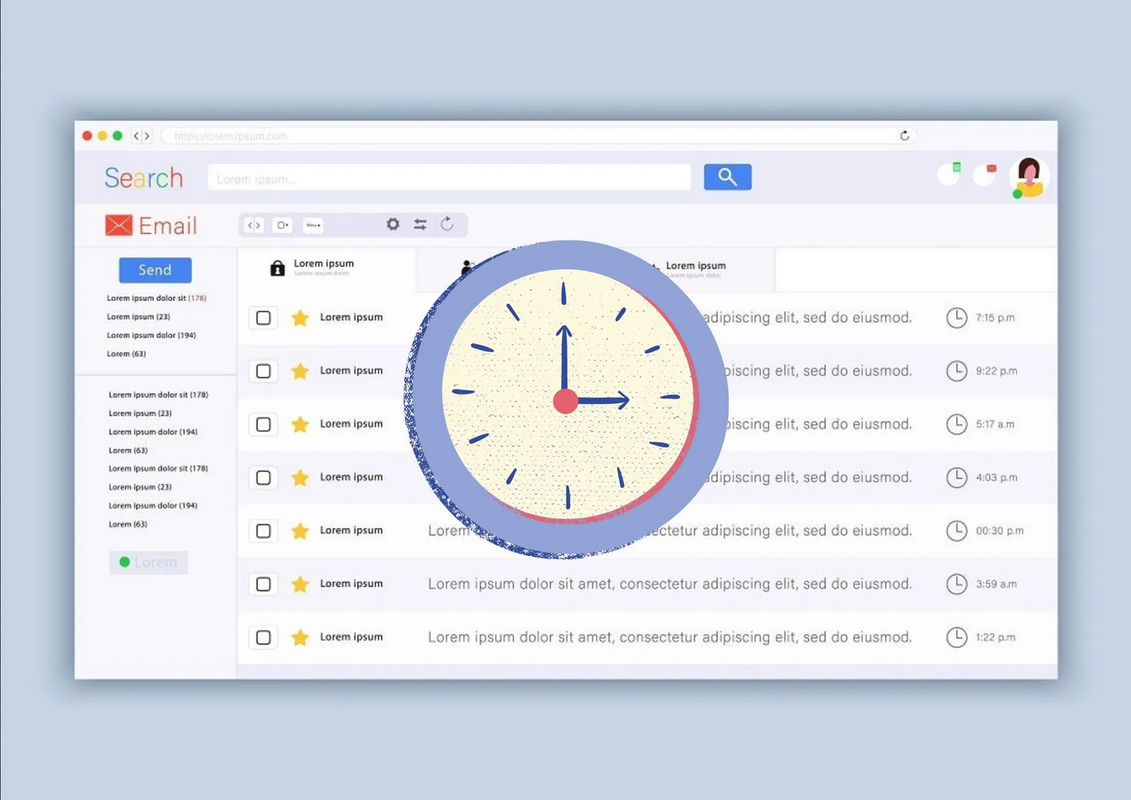Screen dimensions: 1131x800
Task: Open folder with the red (178) count
Action: [157, 298]
